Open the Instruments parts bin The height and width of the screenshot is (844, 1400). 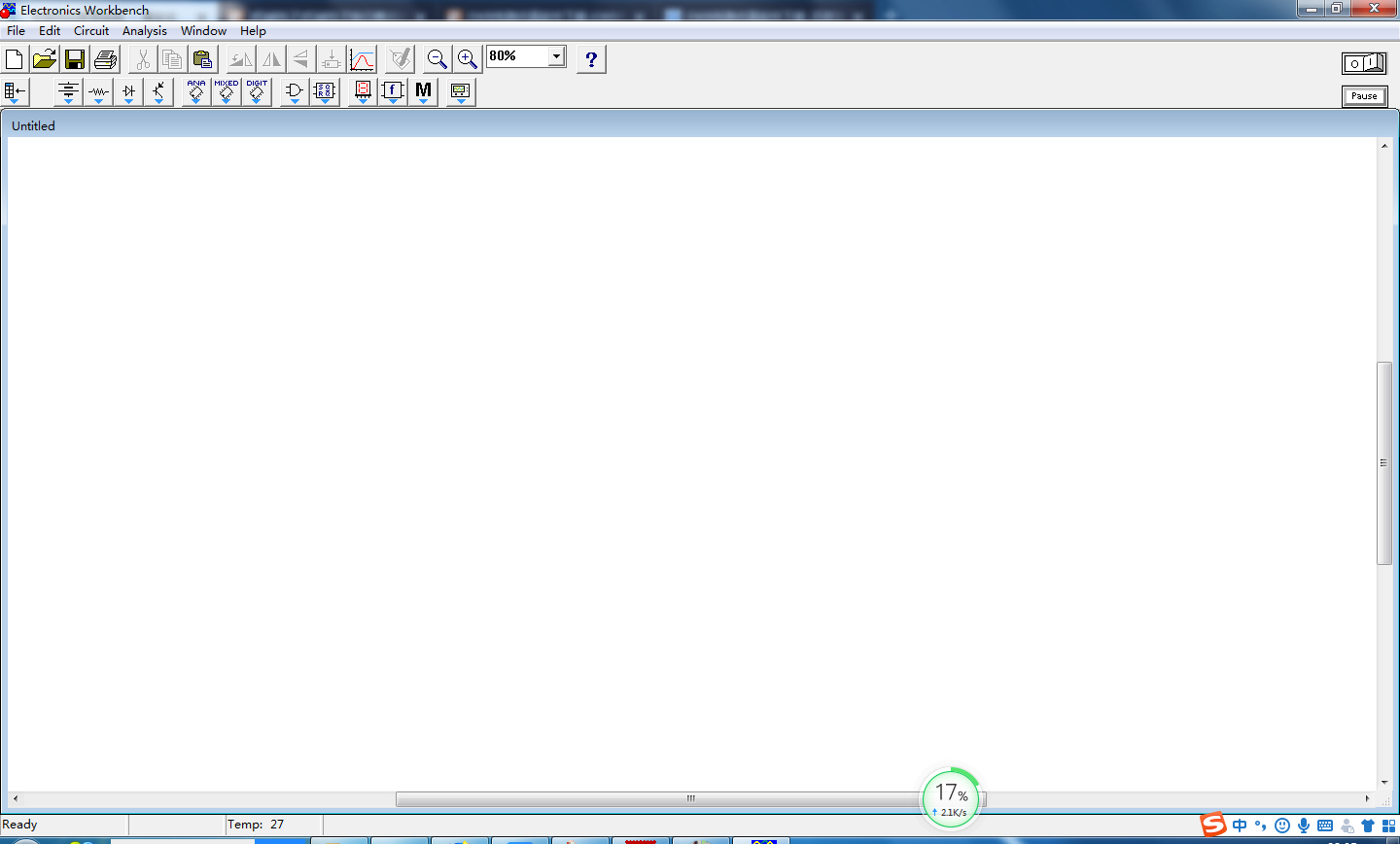click(461, 92)
